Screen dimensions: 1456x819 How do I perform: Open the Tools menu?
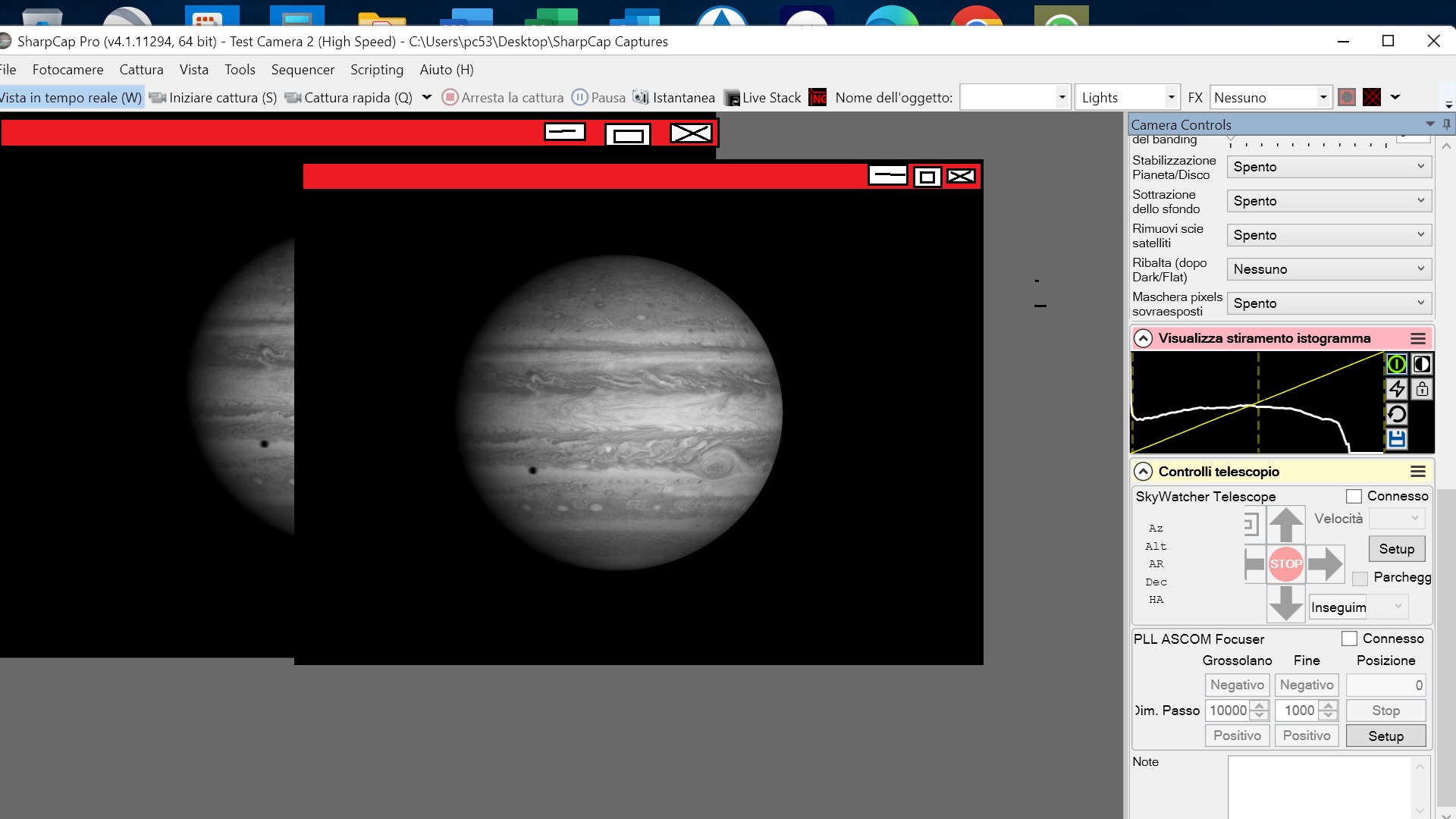click(240, 70)
